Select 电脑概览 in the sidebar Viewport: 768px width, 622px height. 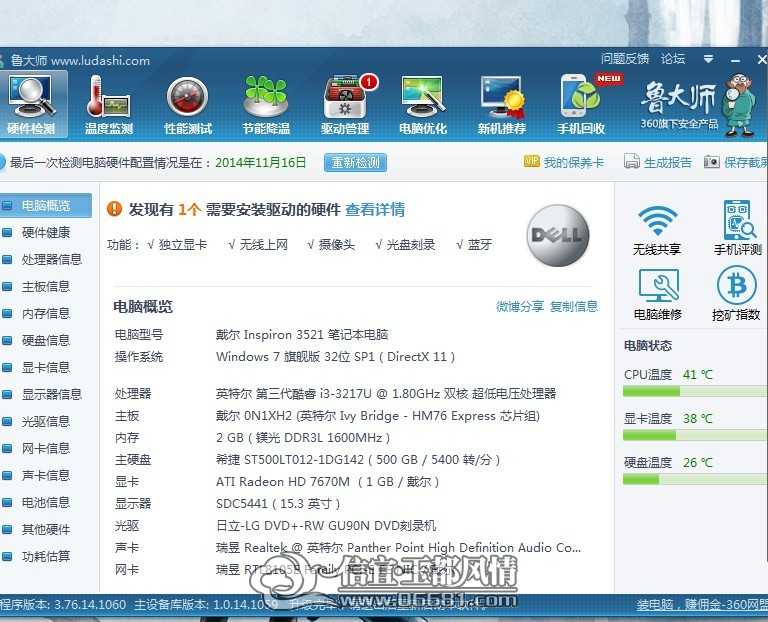click(x=46, y=206)
